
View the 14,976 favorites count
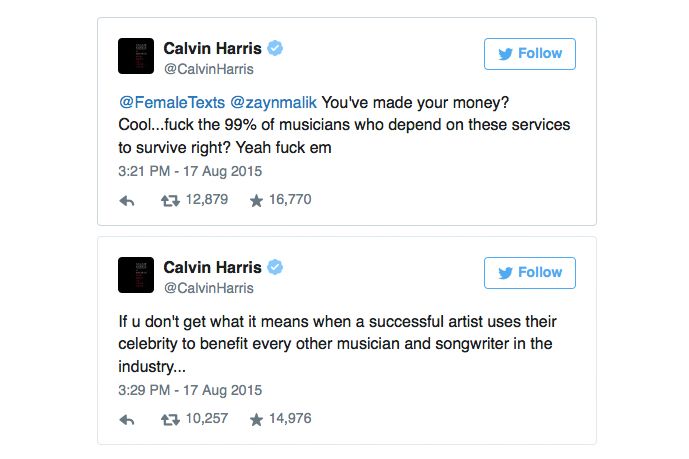290,418
